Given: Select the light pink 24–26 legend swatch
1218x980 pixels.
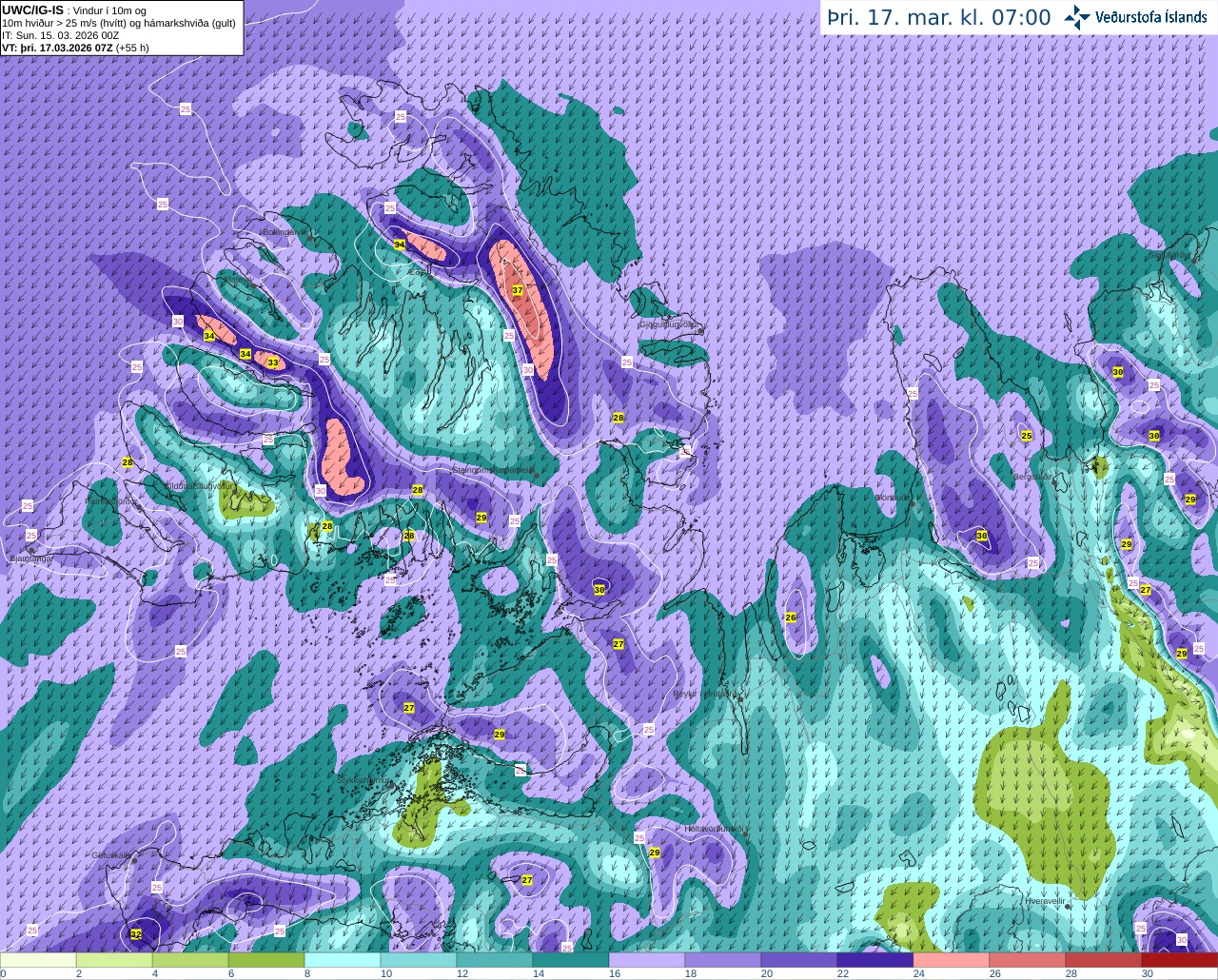Looking at the screenshot, I should 952,960.
